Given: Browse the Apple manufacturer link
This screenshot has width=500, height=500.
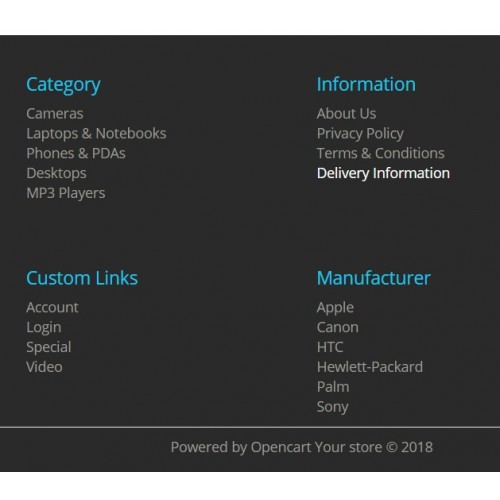Looking at the screenshot, I should tap(335, 308).
